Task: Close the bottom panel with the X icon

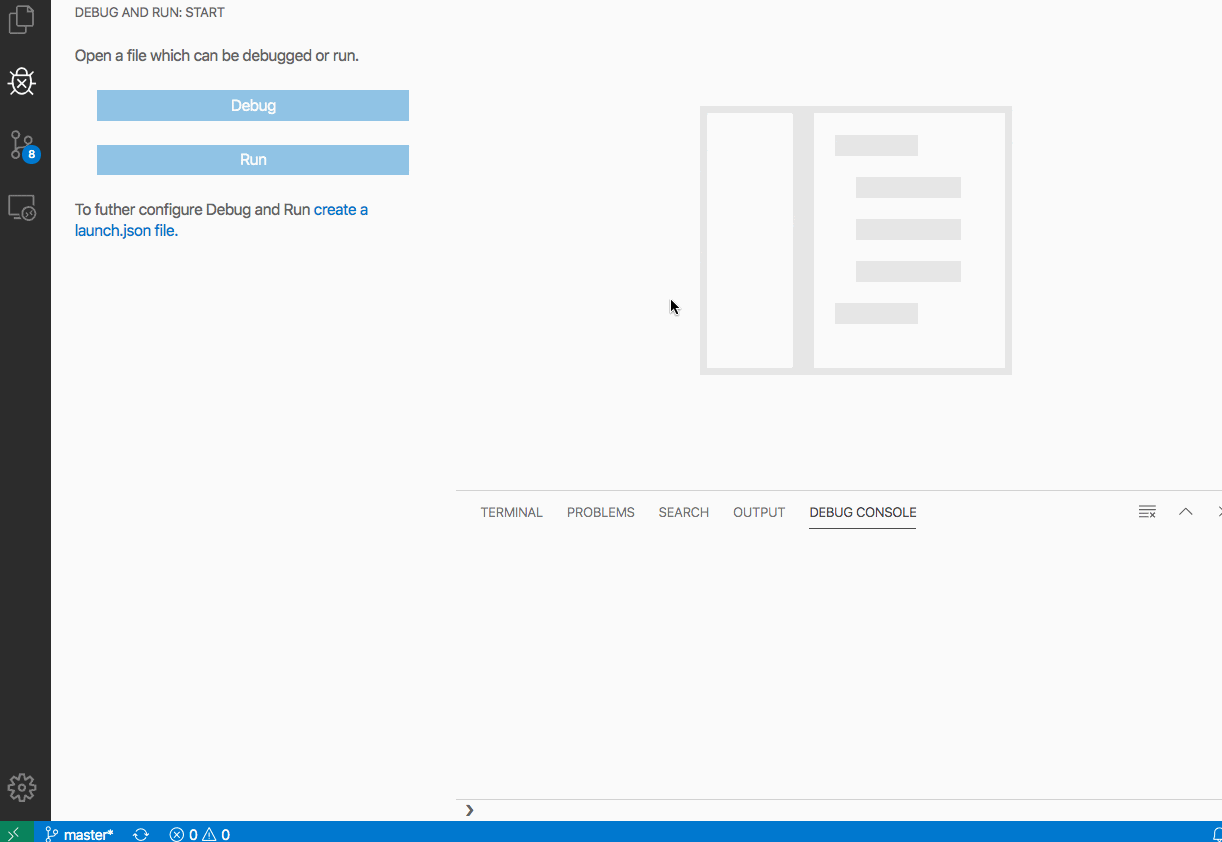Action: (1219, 511)
